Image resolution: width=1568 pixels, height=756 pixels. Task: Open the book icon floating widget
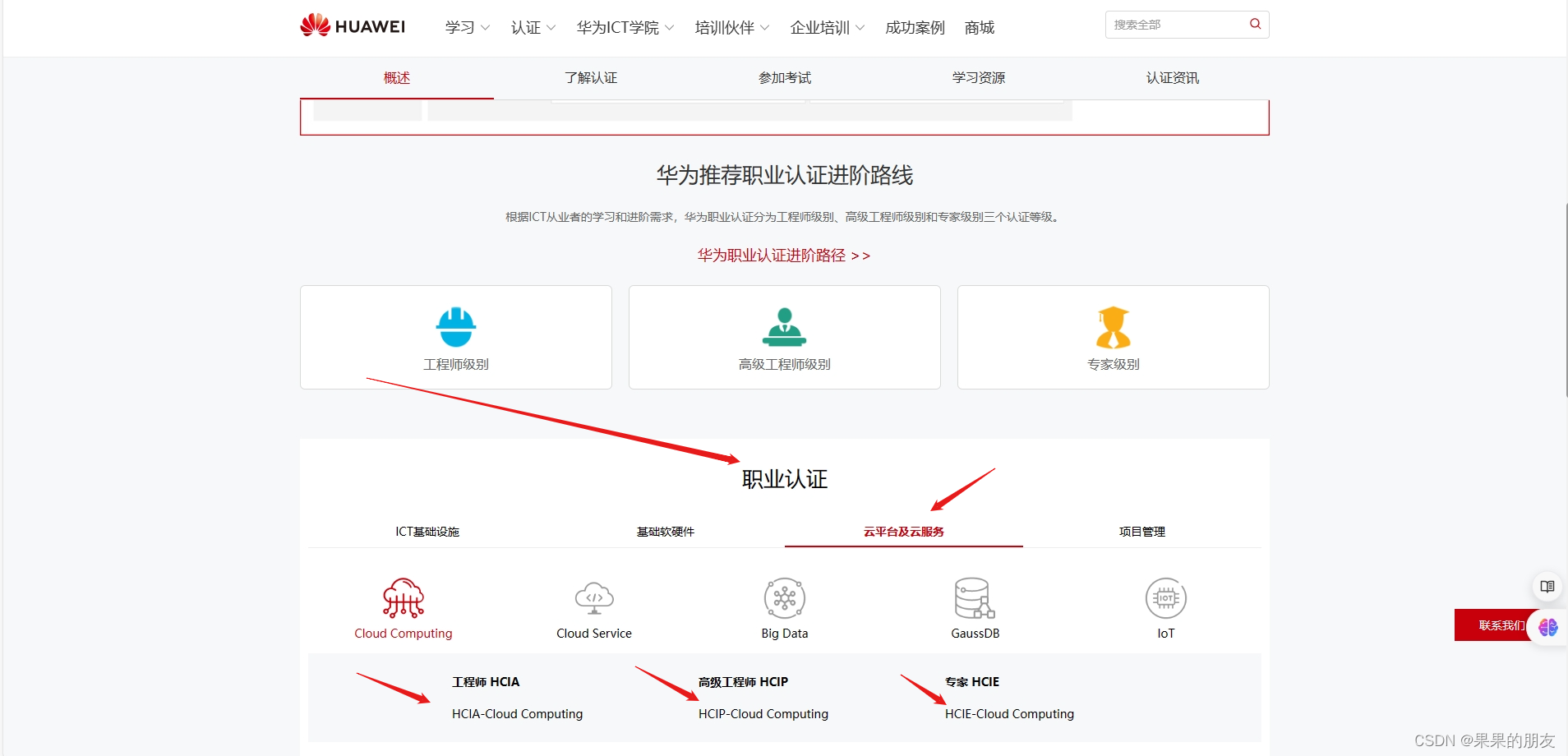(x=1547, y=586)
